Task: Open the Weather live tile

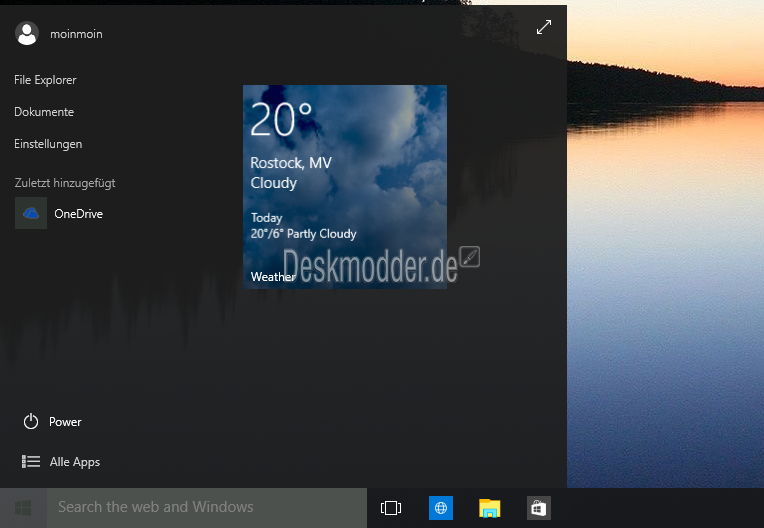Action: coord(345,187)
